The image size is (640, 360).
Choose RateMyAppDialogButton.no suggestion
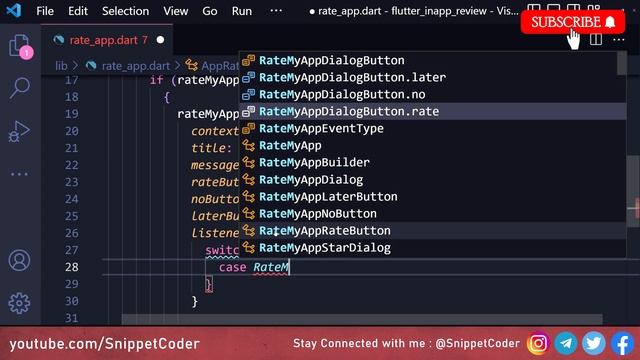432,95
